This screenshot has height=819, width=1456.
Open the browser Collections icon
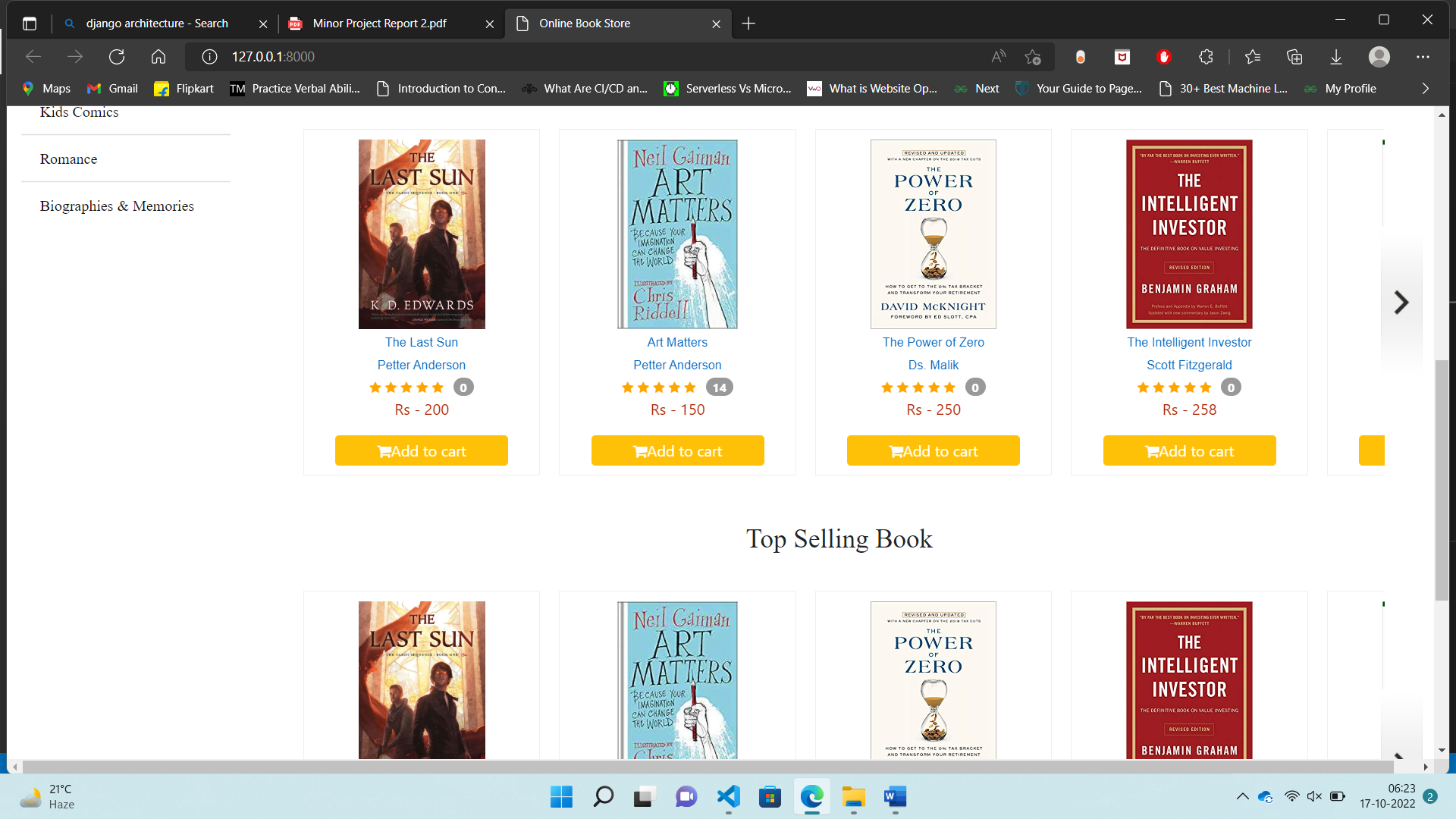[1294, 57]
